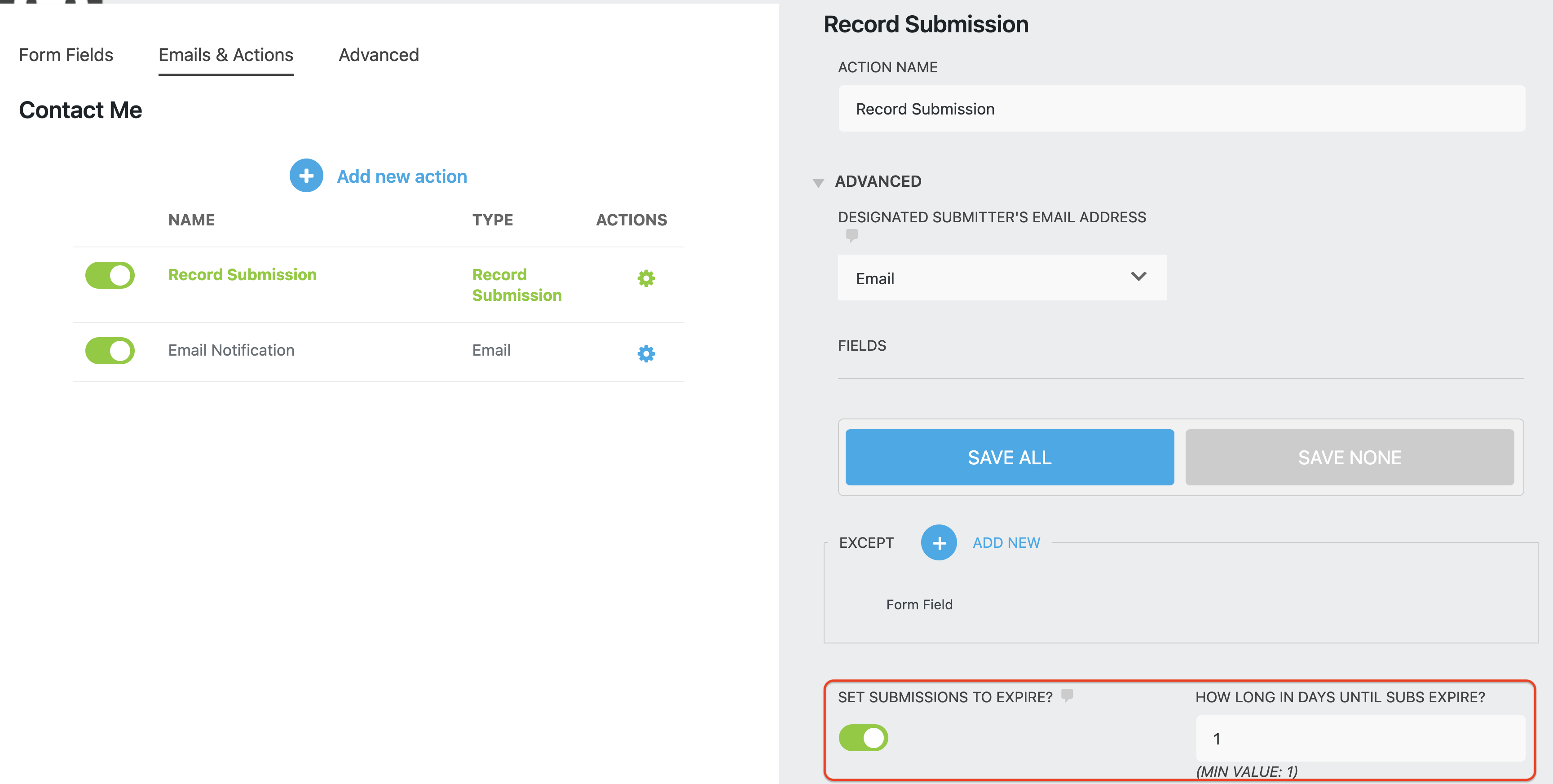The height and width of the screenshot is (784, 1553).
Task: Open settings gear for Email Notification
Action: [x=646, y=353]
